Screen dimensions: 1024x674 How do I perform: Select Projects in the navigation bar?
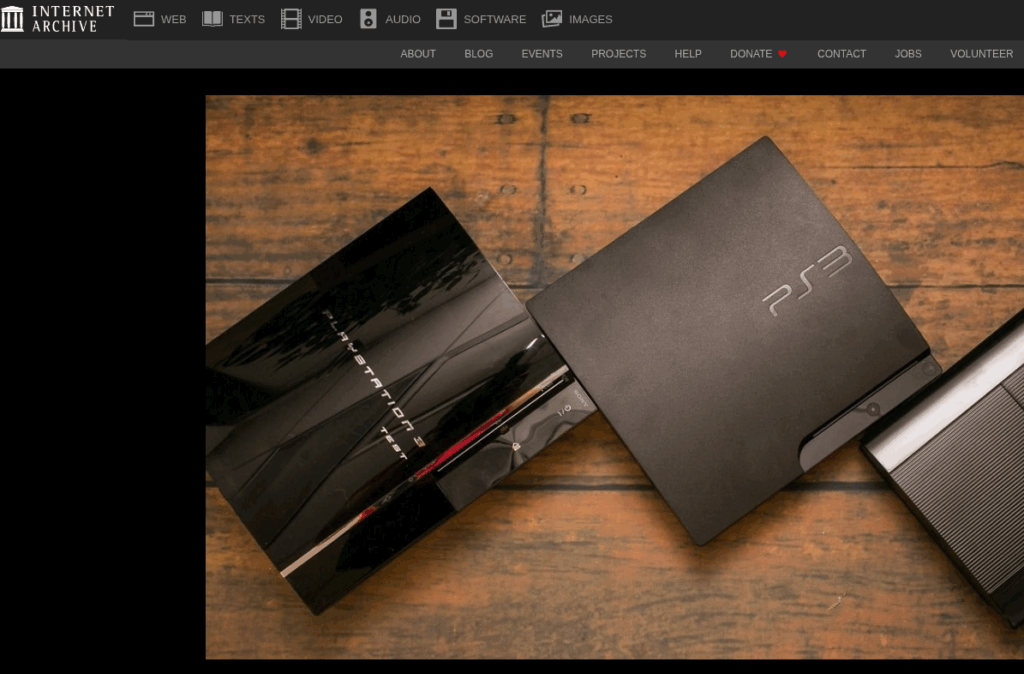618,54
